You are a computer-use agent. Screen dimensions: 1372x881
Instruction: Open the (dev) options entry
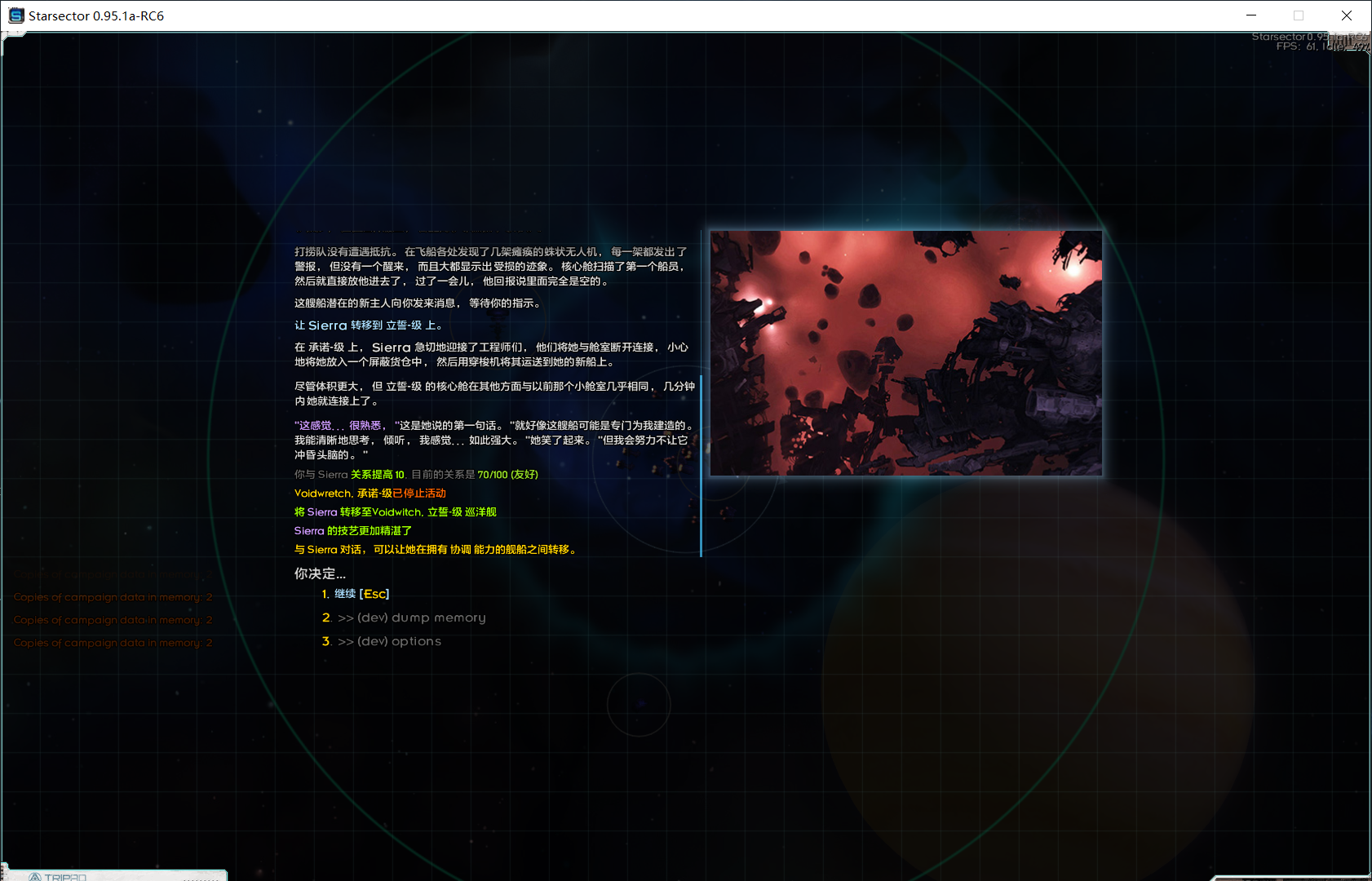(x=389, y=641)
